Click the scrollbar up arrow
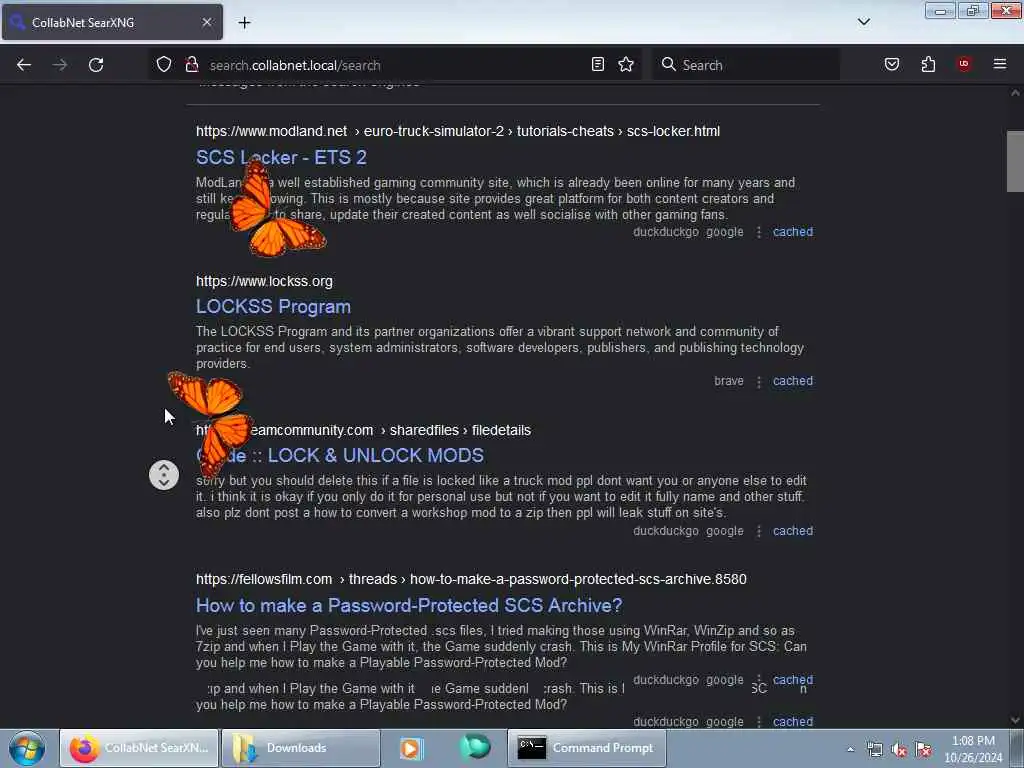Screen dimensions: 1024x768 (x=1015, y=93)
